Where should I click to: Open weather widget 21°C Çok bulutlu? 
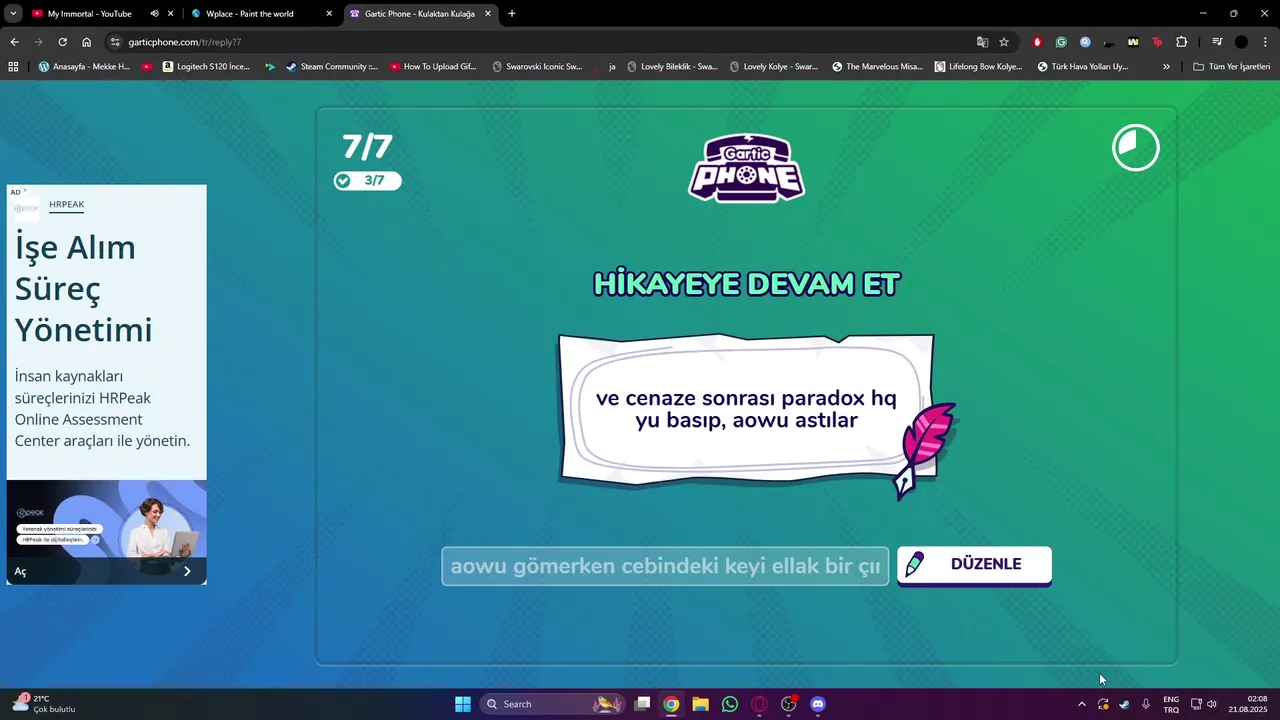(44, 704)
